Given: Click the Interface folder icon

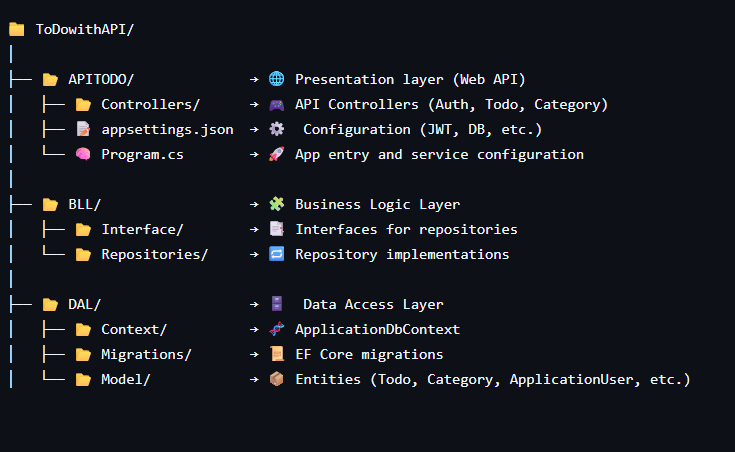Looking at the screenshot, I should pos(83,229).
